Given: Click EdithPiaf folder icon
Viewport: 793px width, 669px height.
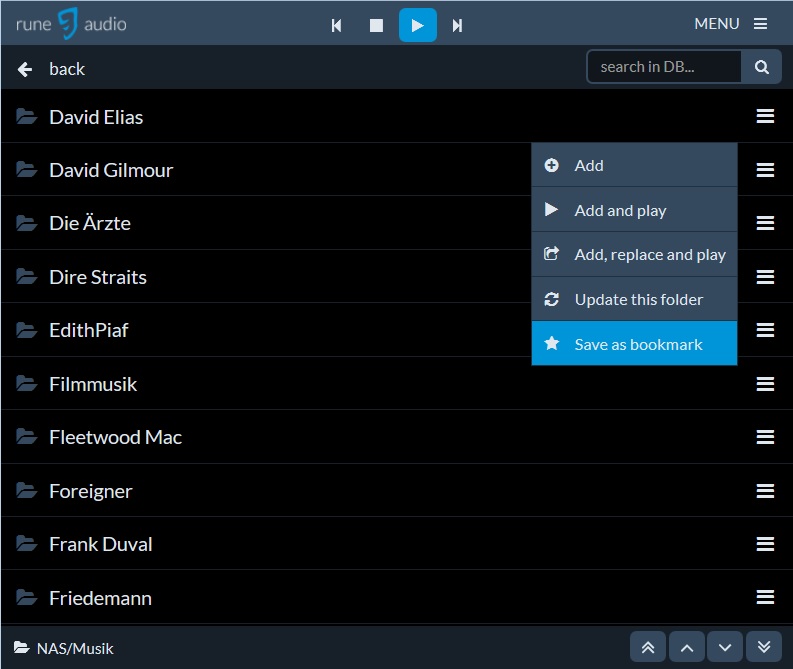Looking at the screenshot, I should point(26,330).
